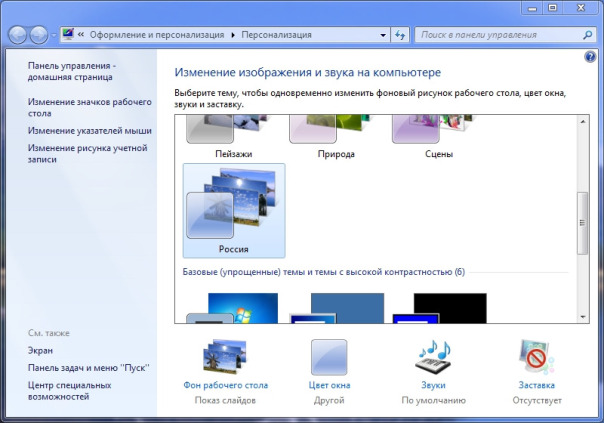Click the 'Другой' status text

pyautogui.click(x=329, y=400)
